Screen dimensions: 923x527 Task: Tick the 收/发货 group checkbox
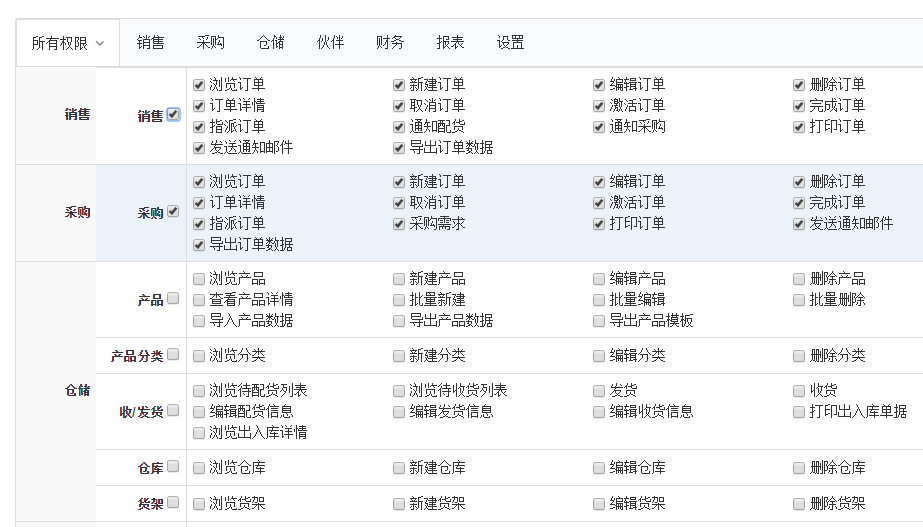(174, 410)
